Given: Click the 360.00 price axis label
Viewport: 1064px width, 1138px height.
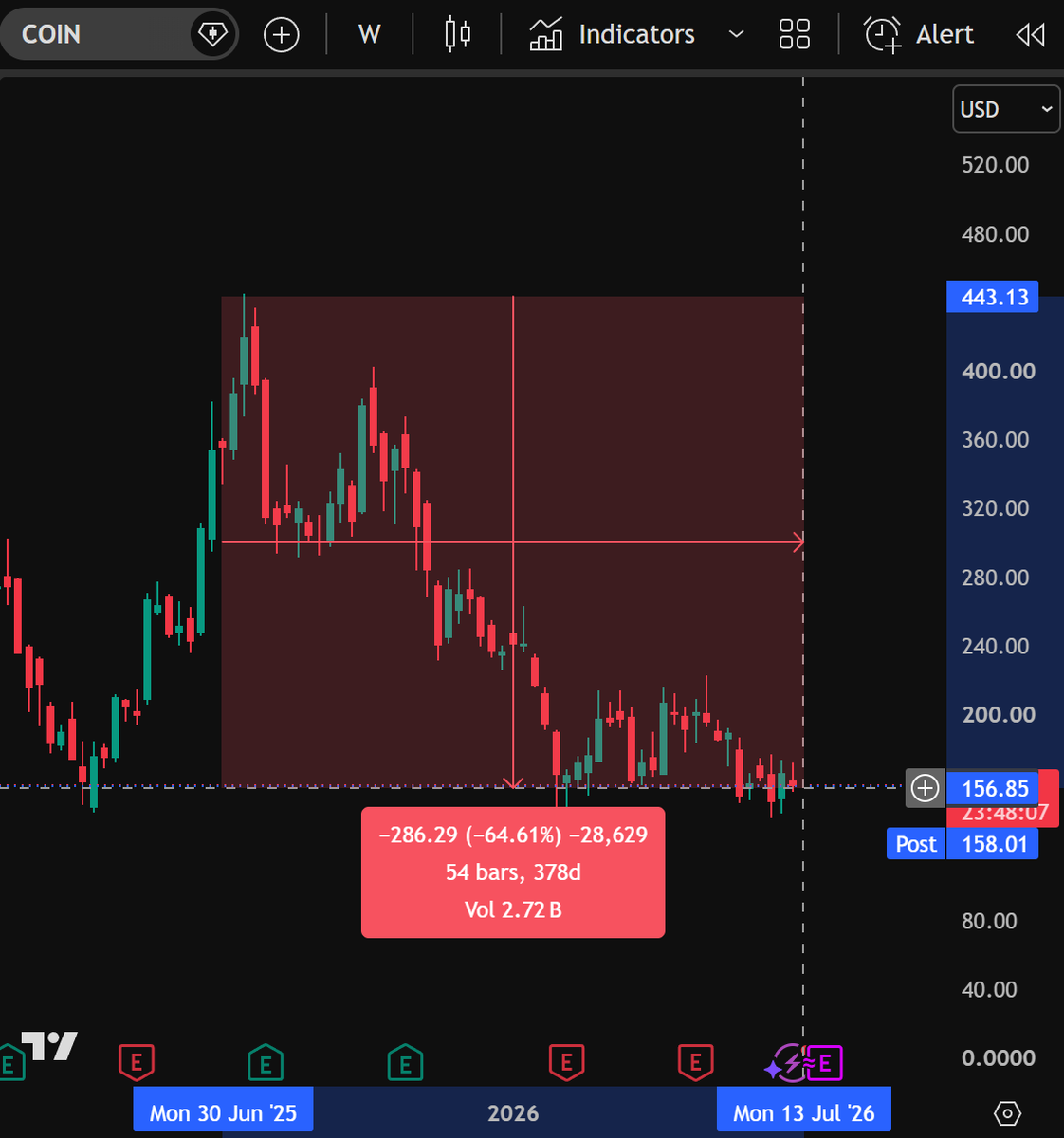Looking at the screenshot, I should click(x=995, y=440).
